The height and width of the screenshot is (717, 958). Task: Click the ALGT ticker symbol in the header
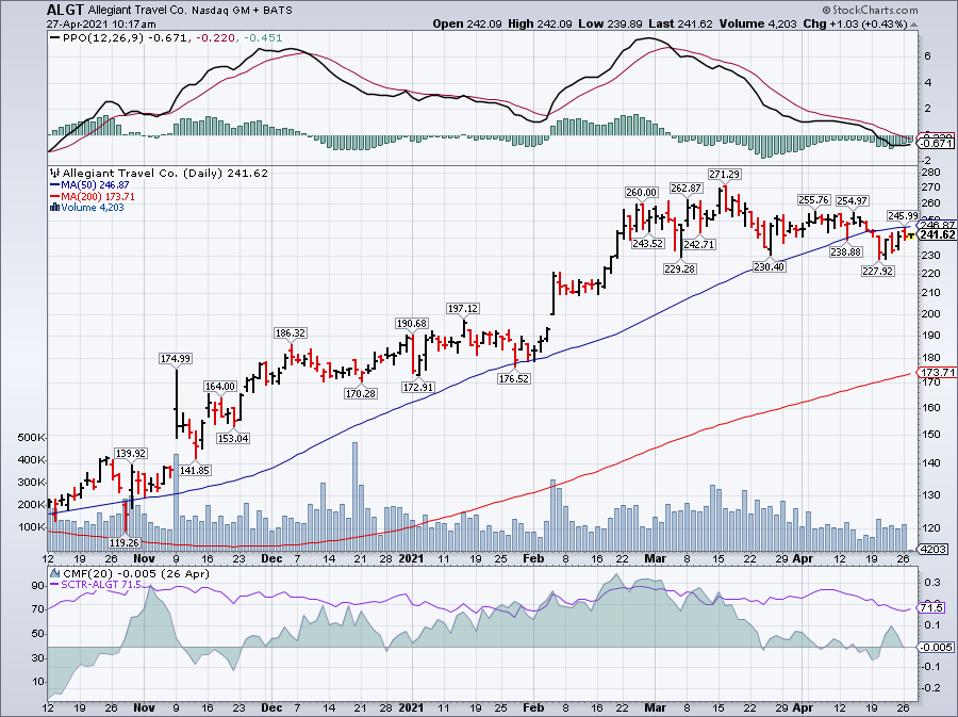tap(66, 10)
